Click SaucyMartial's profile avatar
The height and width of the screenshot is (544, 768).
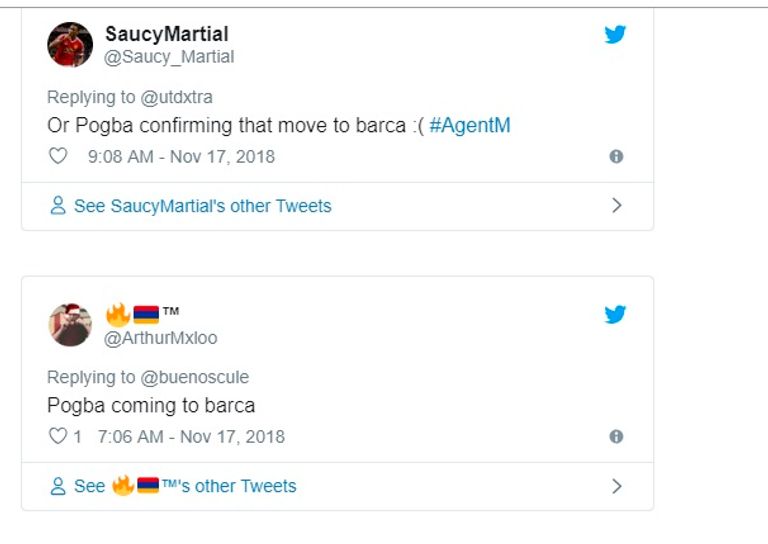(x=70, y=44)
